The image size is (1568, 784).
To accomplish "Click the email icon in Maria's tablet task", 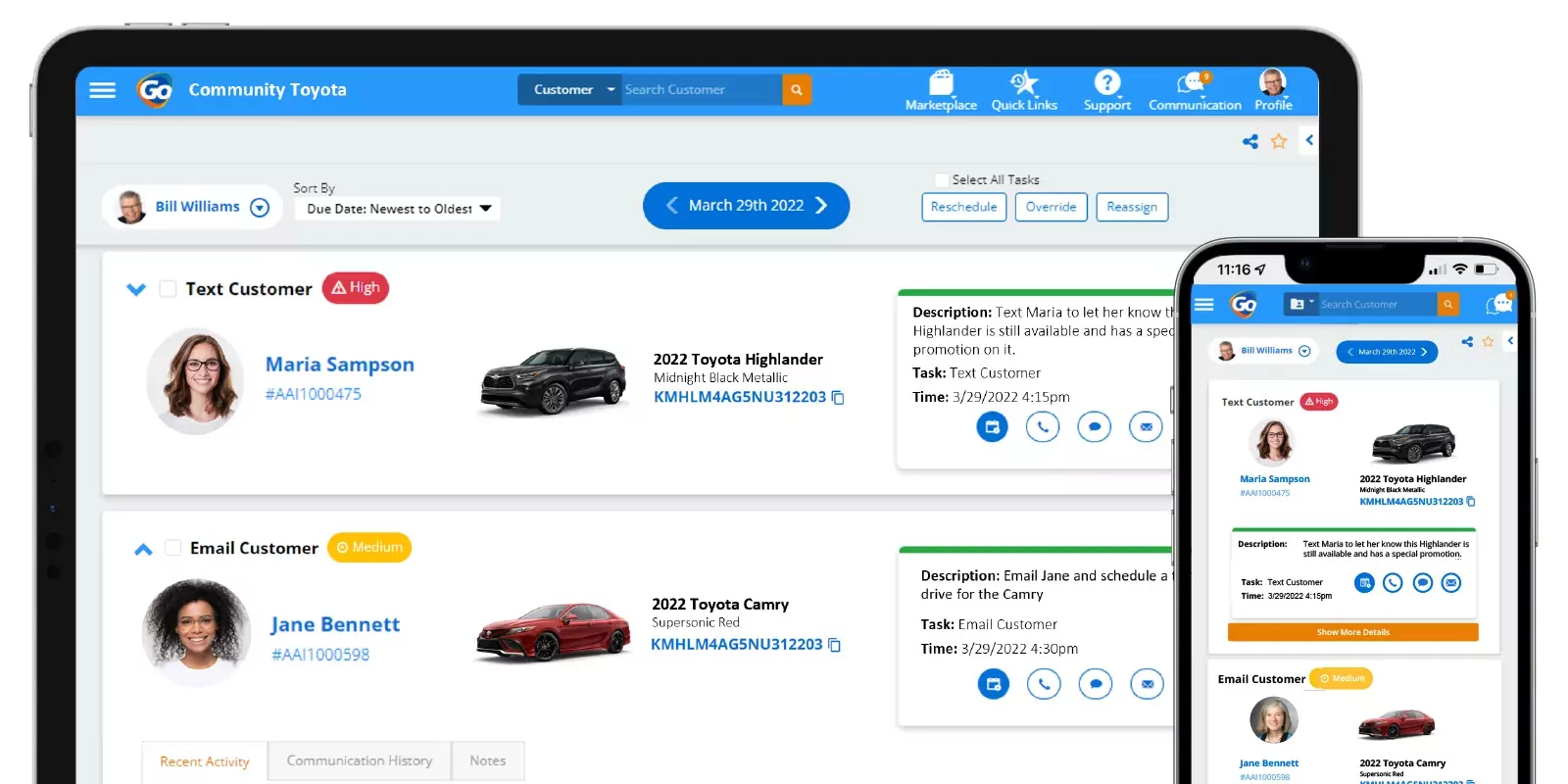I will click(1146, 426).
